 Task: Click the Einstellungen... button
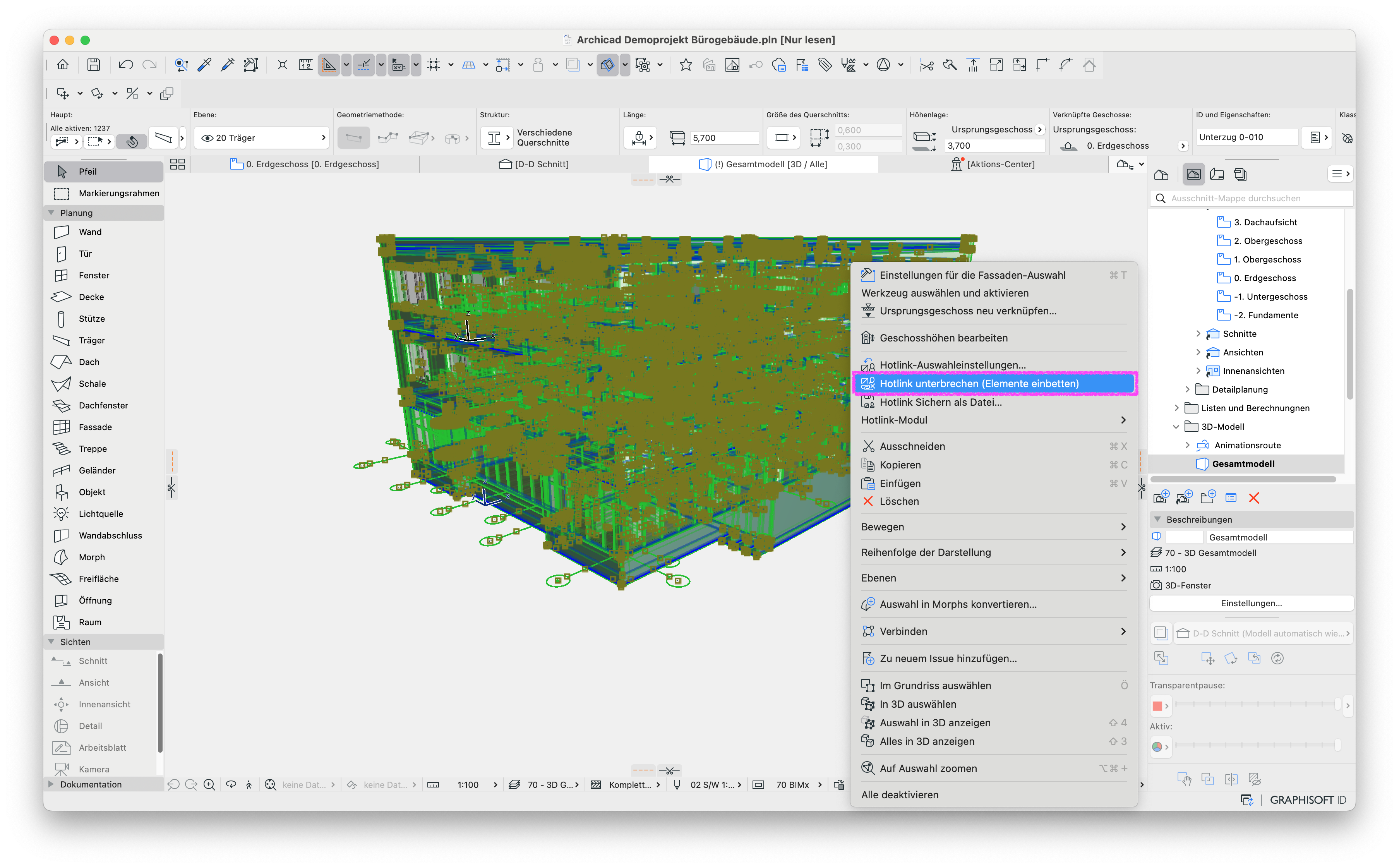pyautogui.click(x=1251, y=603)
